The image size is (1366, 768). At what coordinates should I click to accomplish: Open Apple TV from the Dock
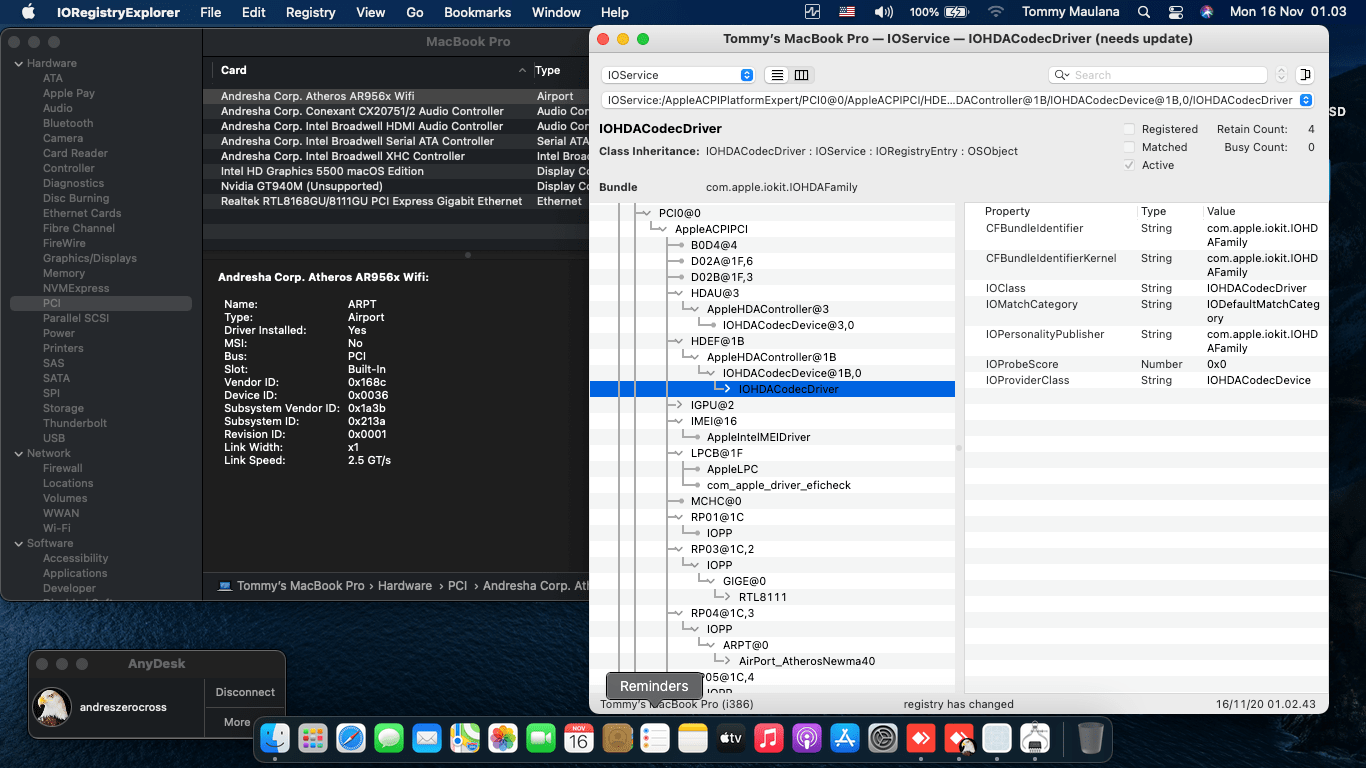coord(731,739)
